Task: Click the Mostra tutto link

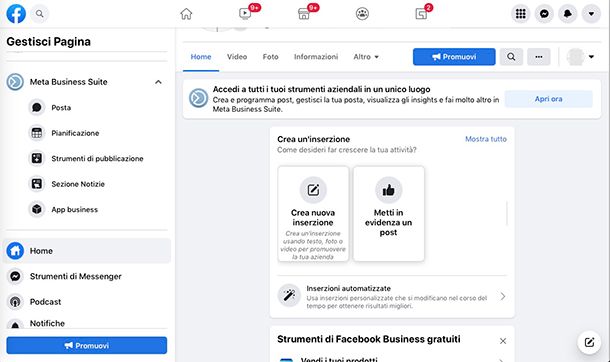Action: point(486,139)
